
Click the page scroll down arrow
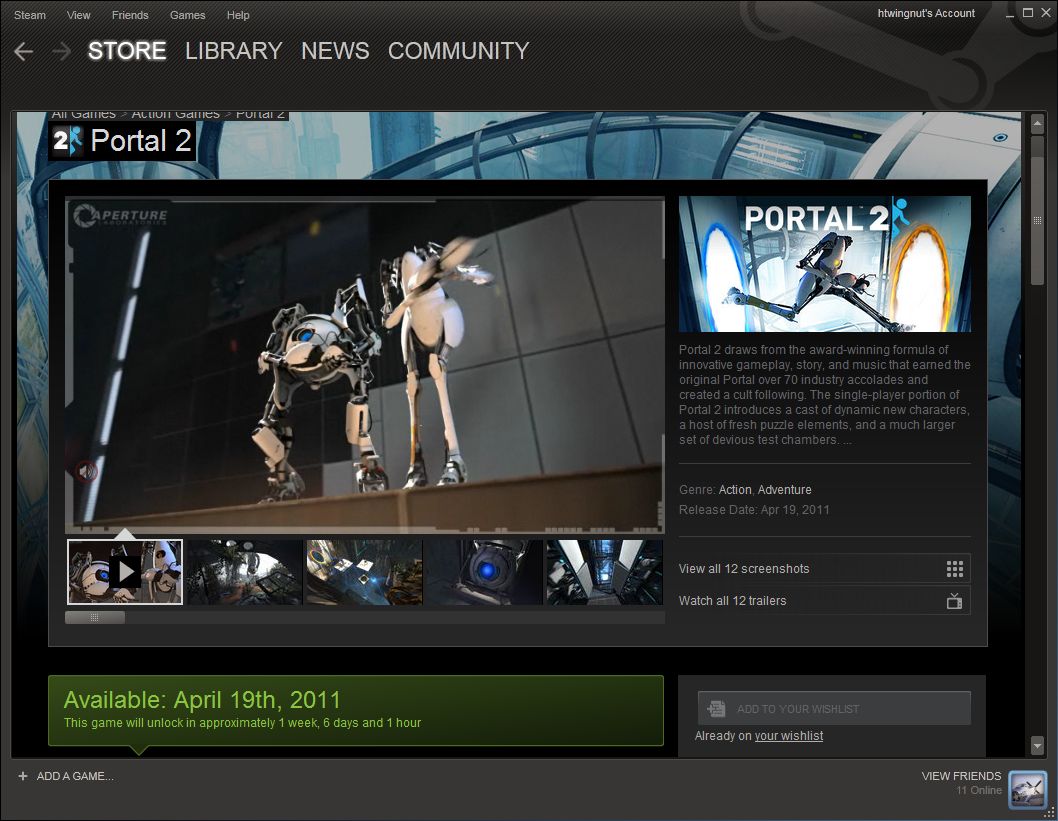click(x=1038, y=745)
